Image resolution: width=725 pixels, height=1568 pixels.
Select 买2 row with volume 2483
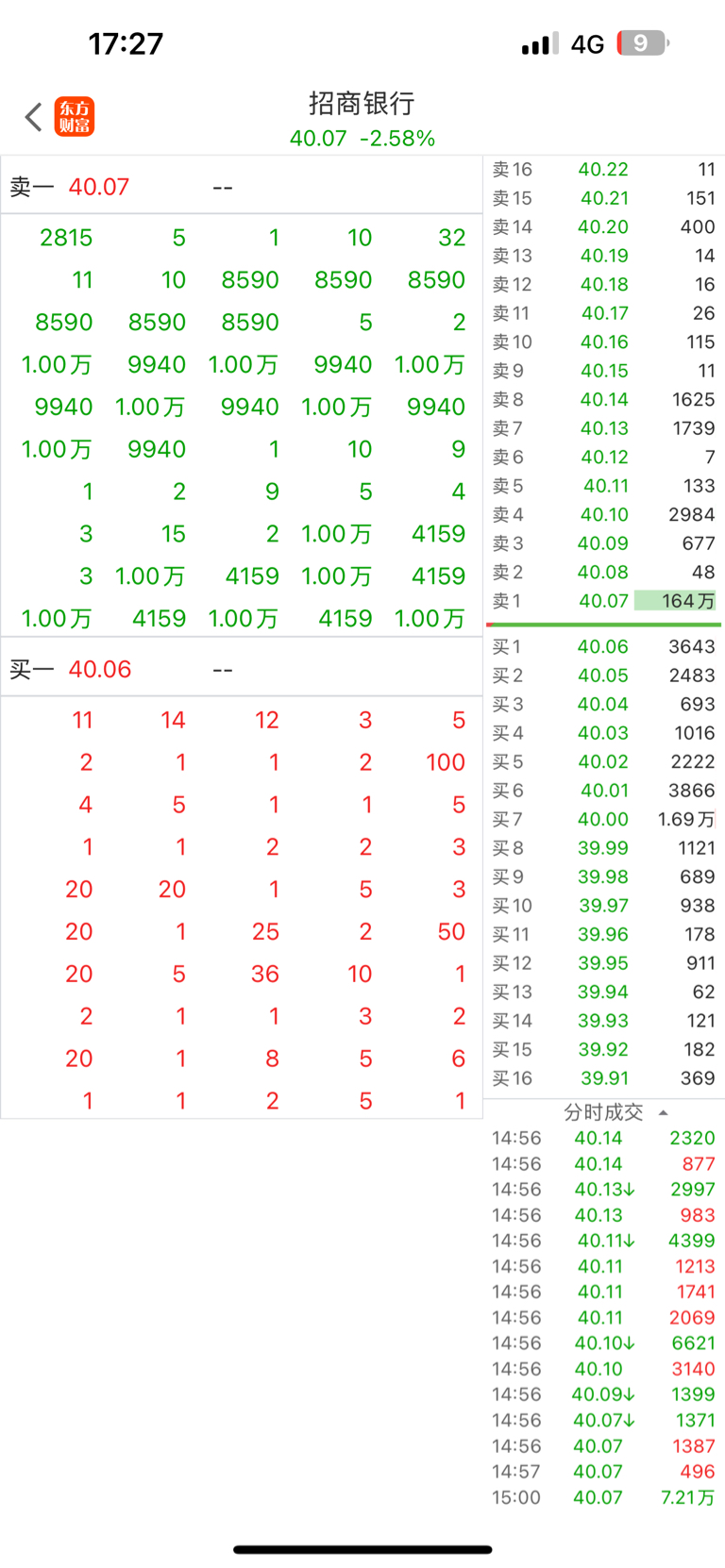point(604,676)
